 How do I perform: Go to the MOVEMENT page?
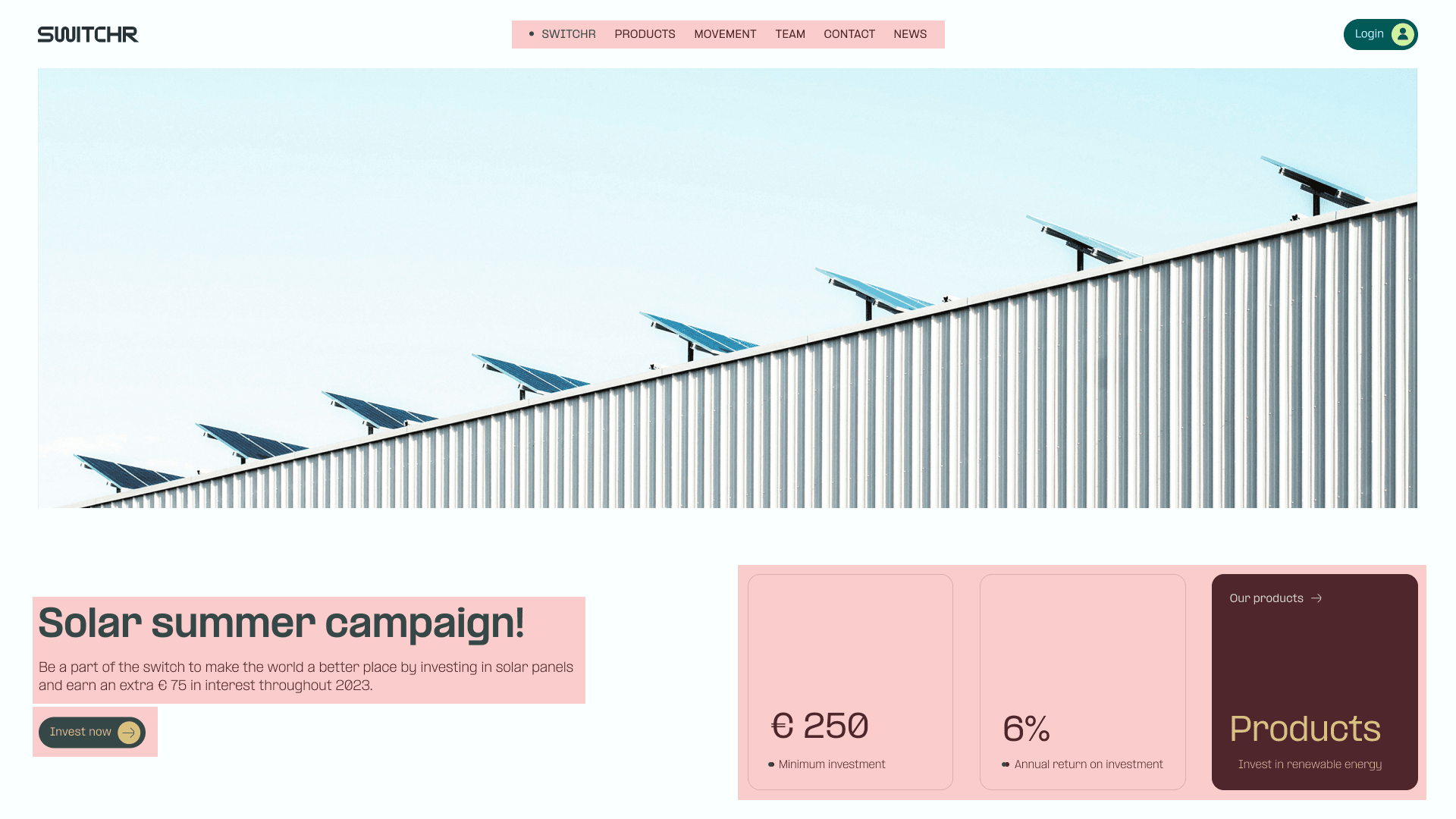tap(725, 34)
